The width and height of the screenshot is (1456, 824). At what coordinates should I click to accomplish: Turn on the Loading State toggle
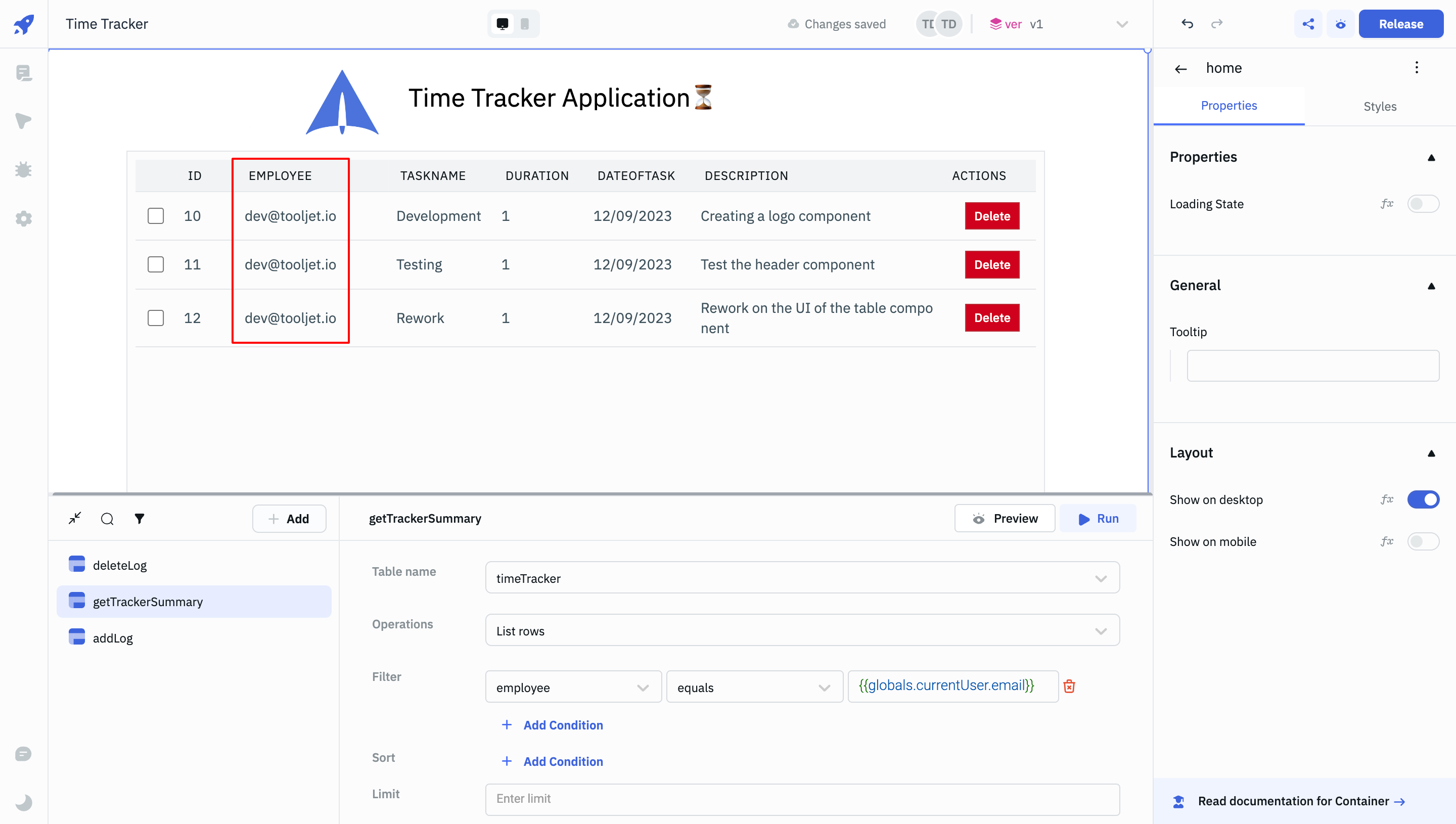[1423, 204]
